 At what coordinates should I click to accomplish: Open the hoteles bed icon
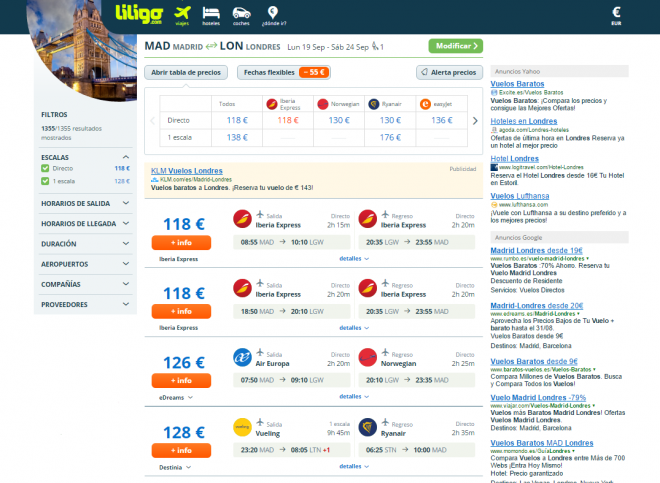pos(211,16)
